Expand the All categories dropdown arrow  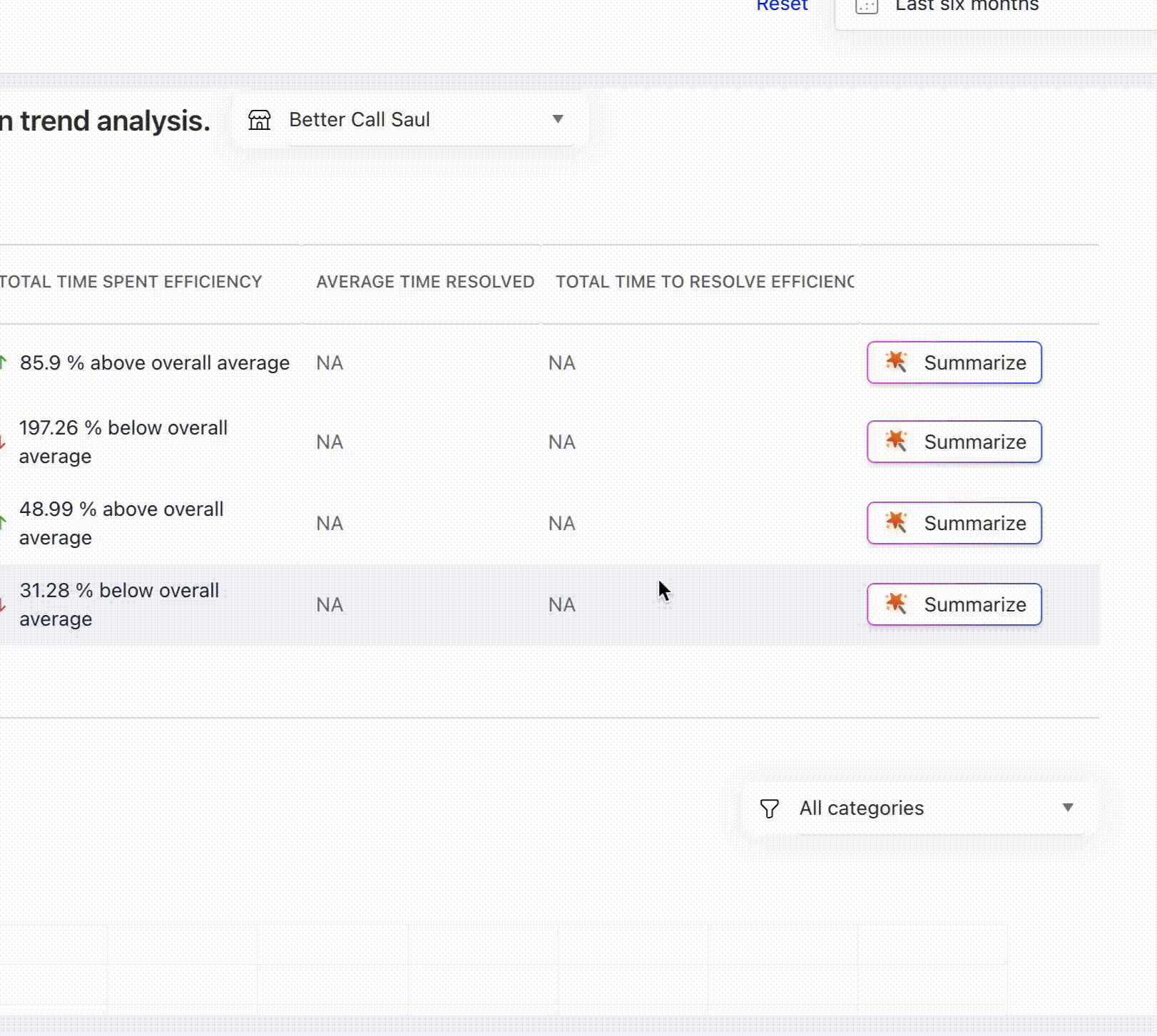(1067, 808)
